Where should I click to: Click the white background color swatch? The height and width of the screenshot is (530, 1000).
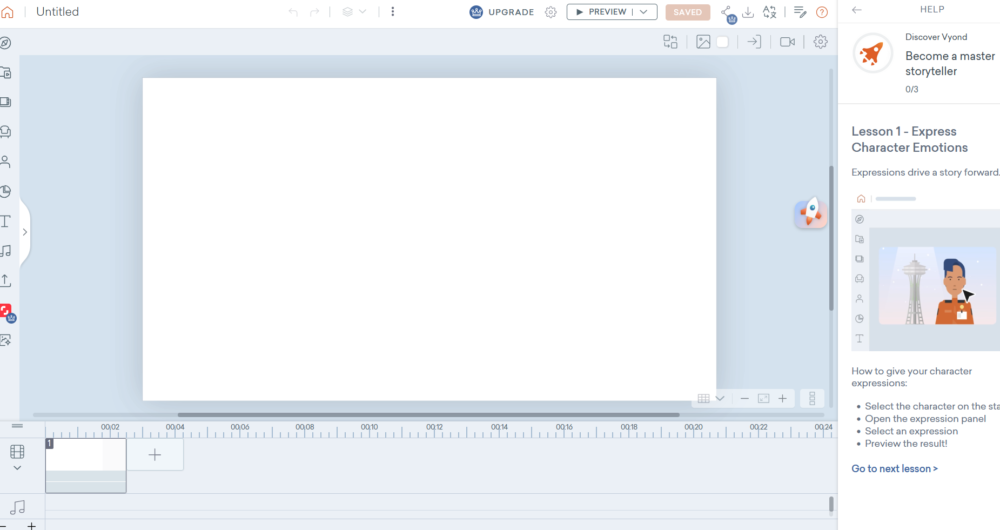pos(722,42)
